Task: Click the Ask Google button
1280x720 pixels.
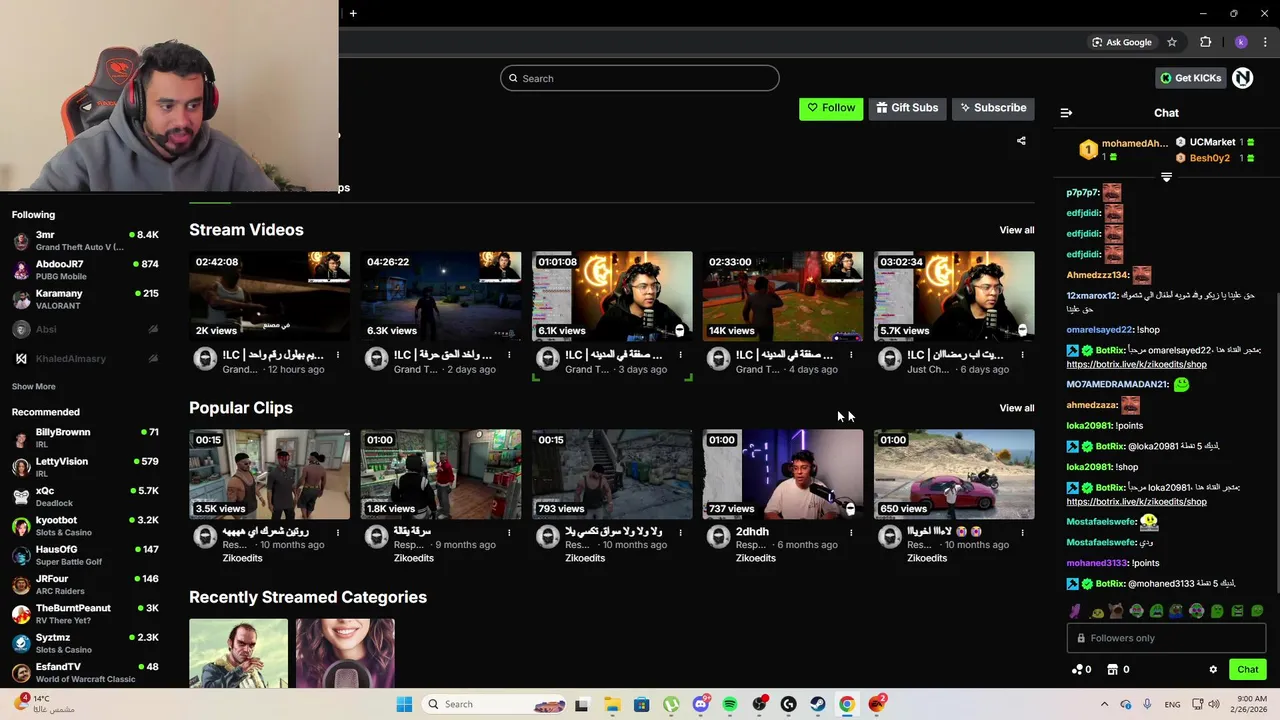Action: (x=1122, y=42)
